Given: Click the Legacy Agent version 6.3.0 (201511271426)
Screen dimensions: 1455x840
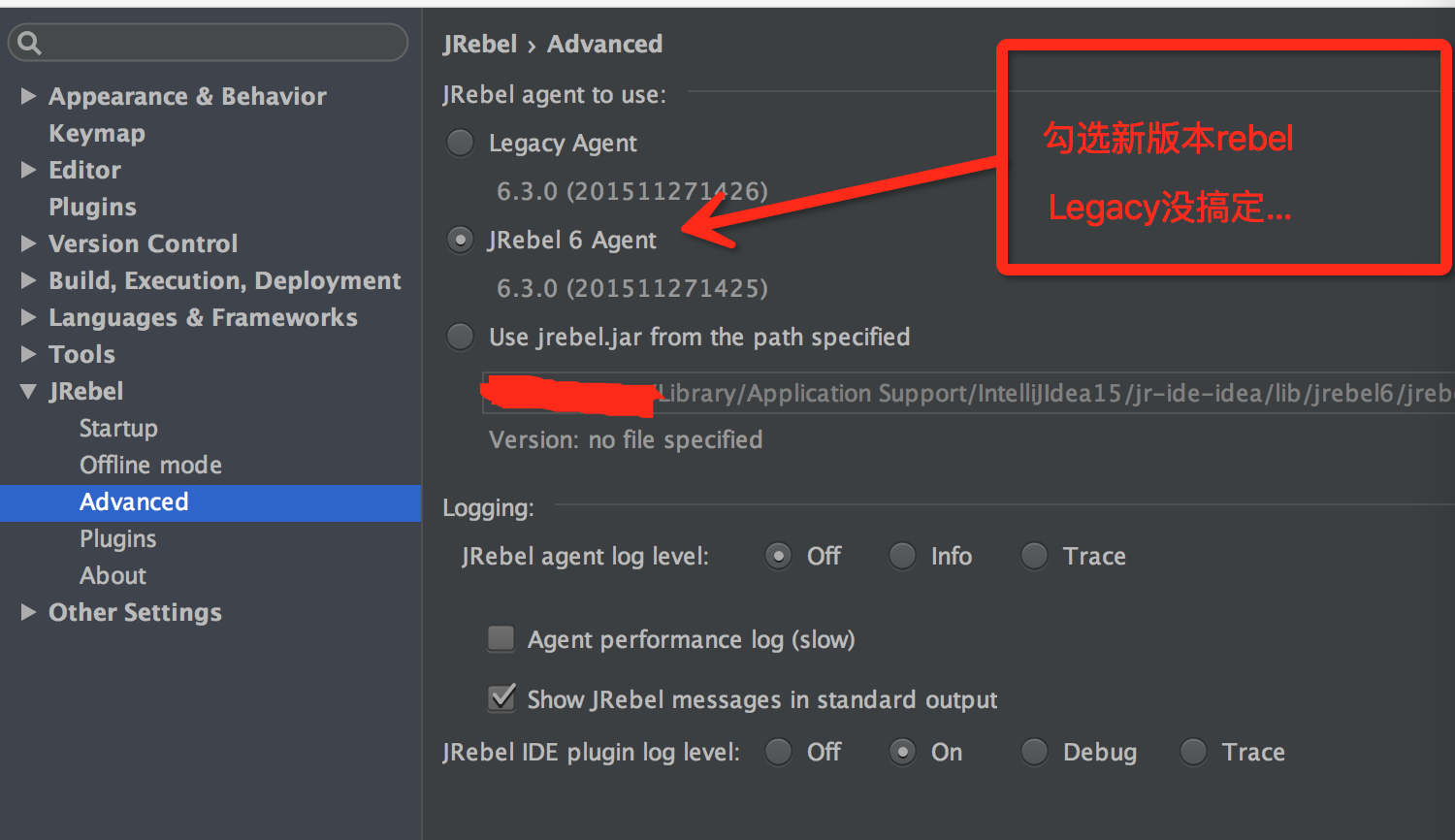Looking at the screenshot, I should 632,191.
